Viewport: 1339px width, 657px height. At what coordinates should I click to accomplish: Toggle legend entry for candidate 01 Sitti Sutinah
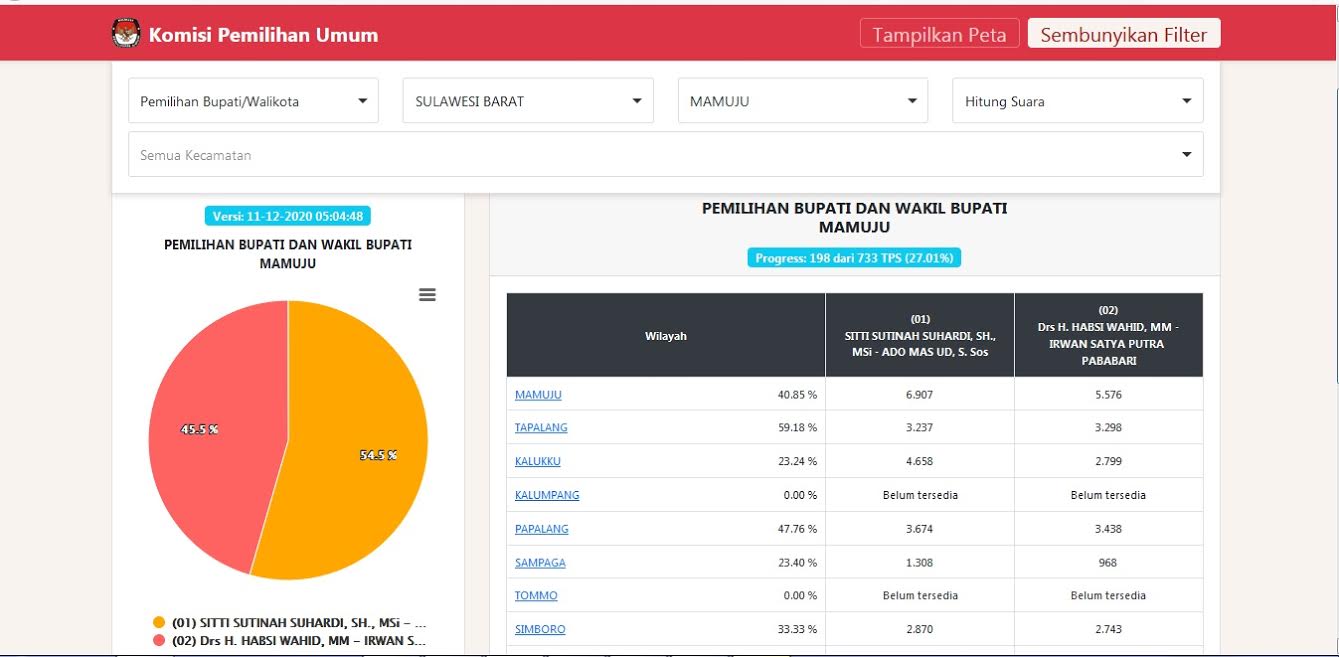pos(290,622)
